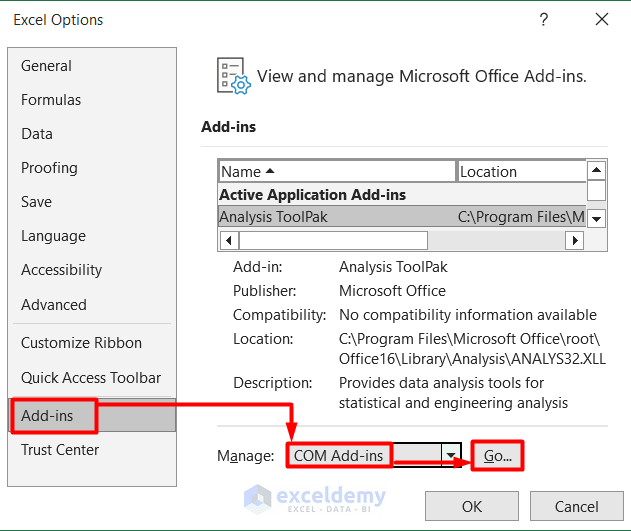Click the Help question mark icon
631x531 pixels.
click(x=543, y=19)
